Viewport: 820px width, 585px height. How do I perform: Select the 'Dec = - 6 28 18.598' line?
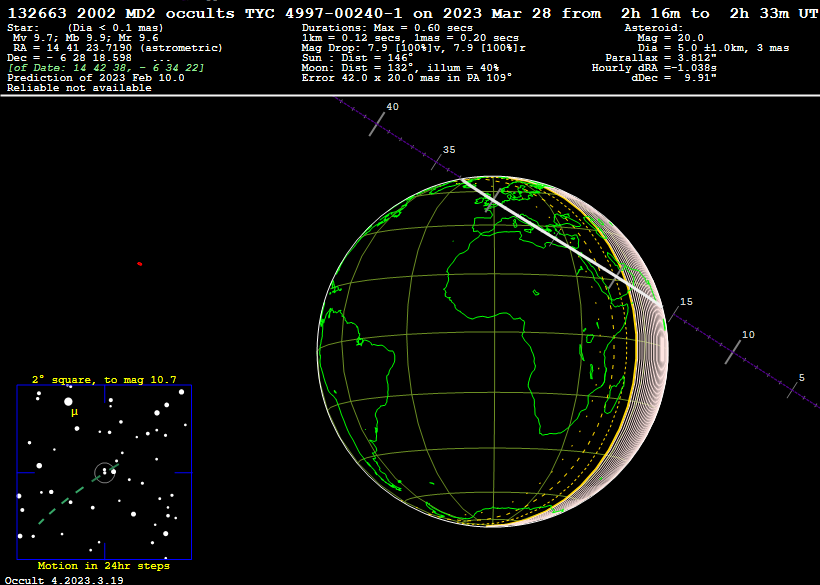tap(70, 58)
